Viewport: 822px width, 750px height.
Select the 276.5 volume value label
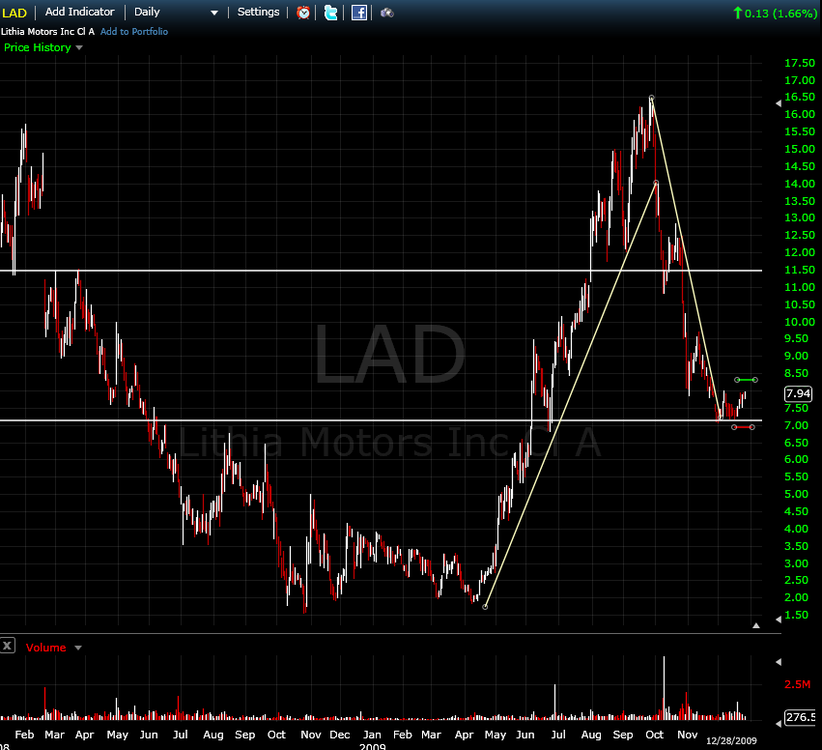tap(801, 717)
